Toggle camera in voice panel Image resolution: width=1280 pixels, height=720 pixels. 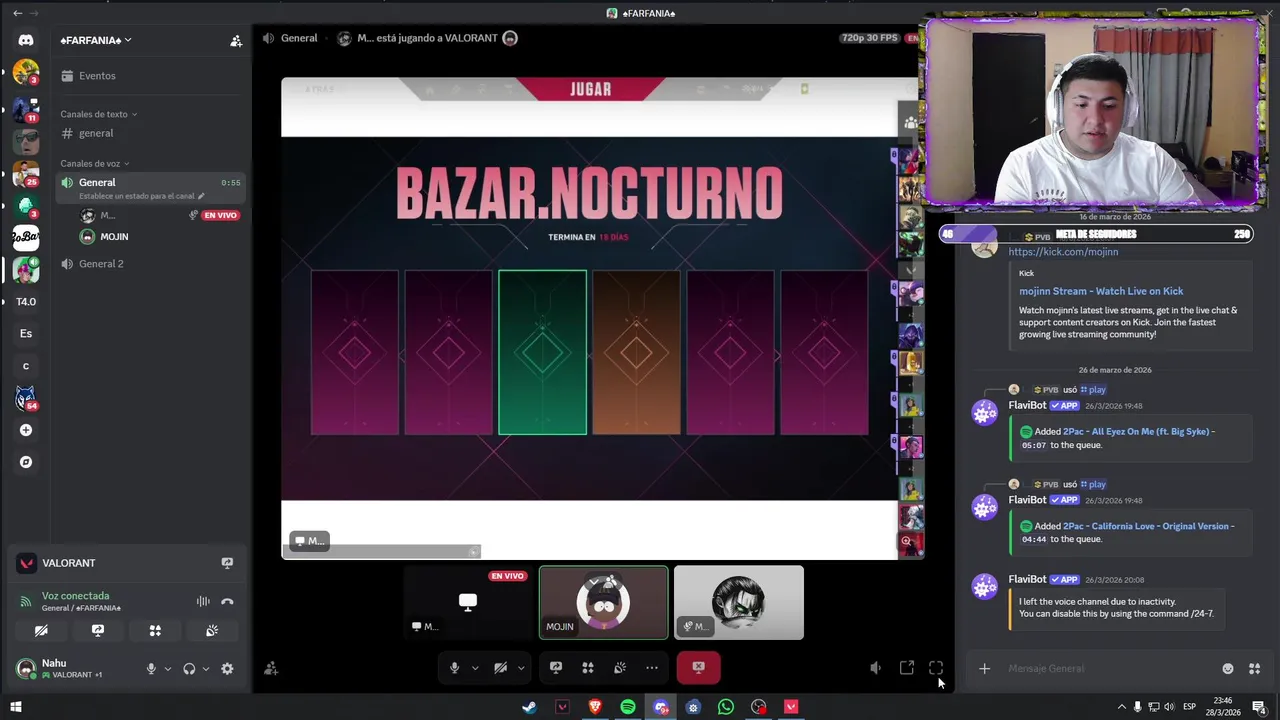[41, 631]
